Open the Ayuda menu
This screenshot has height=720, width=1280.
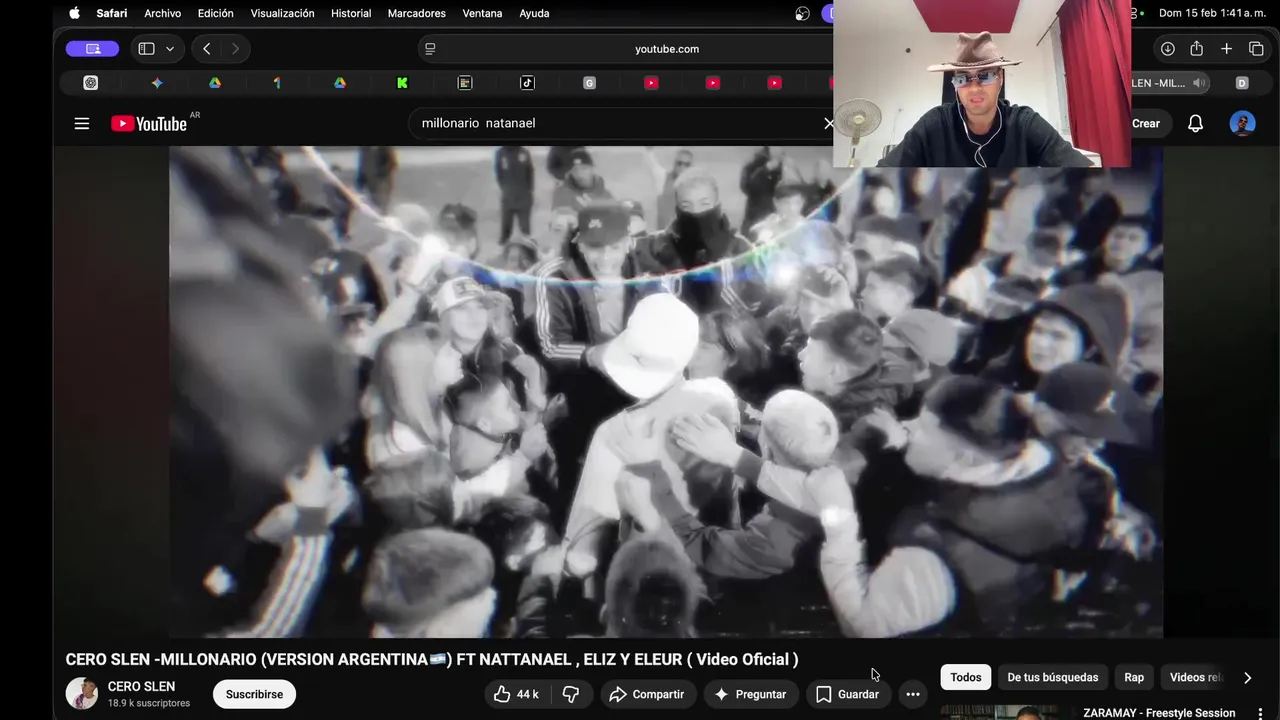coord(534,13)
